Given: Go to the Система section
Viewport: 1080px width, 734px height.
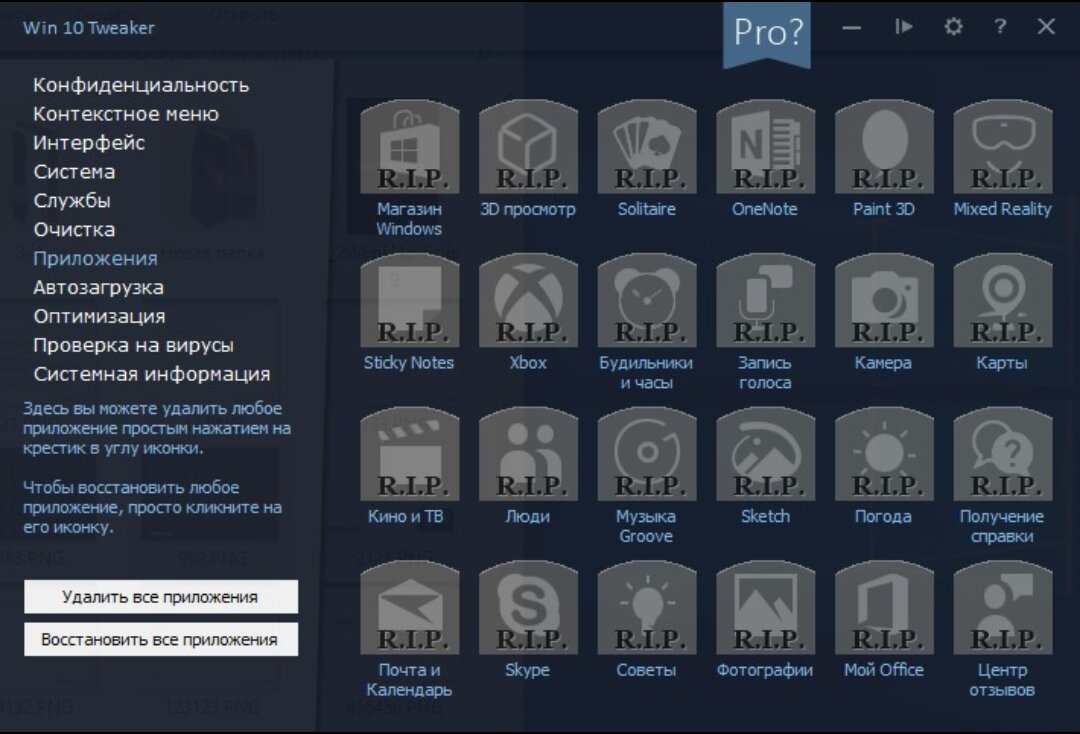Looking at the screenshot, I should tap(74, 171).
